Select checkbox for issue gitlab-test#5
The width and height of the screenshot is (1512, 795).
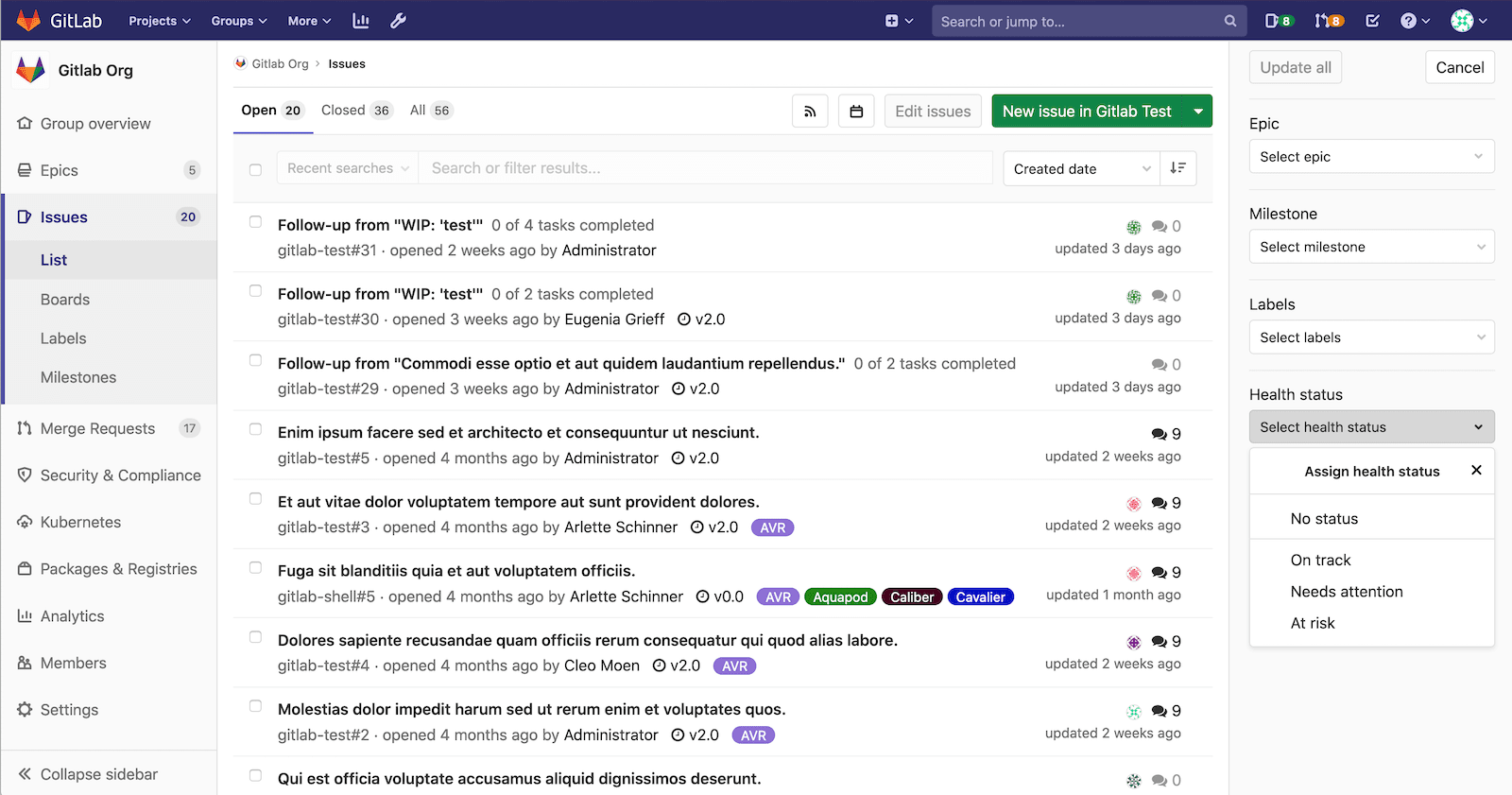click(255, 429)
